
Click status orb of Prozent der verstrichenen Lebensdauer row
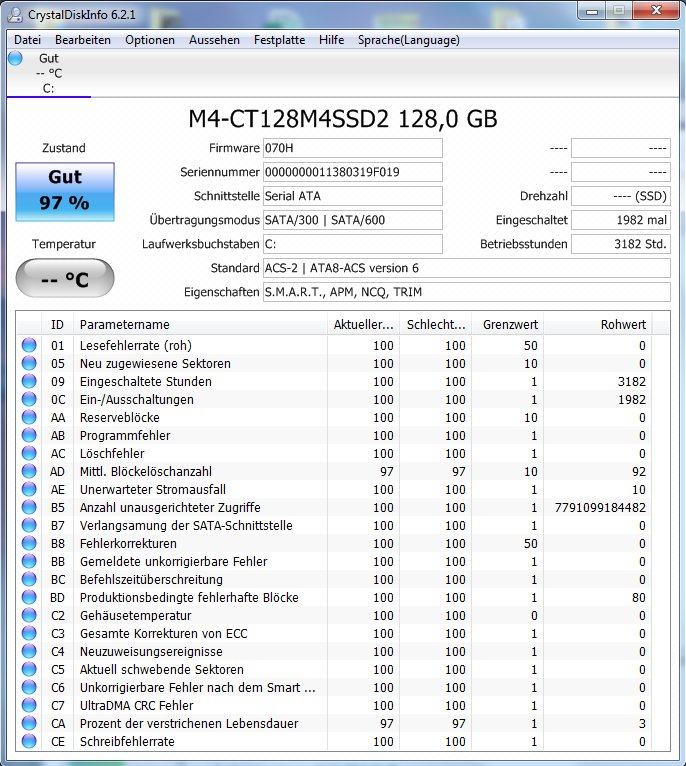[x=29, y=723]
